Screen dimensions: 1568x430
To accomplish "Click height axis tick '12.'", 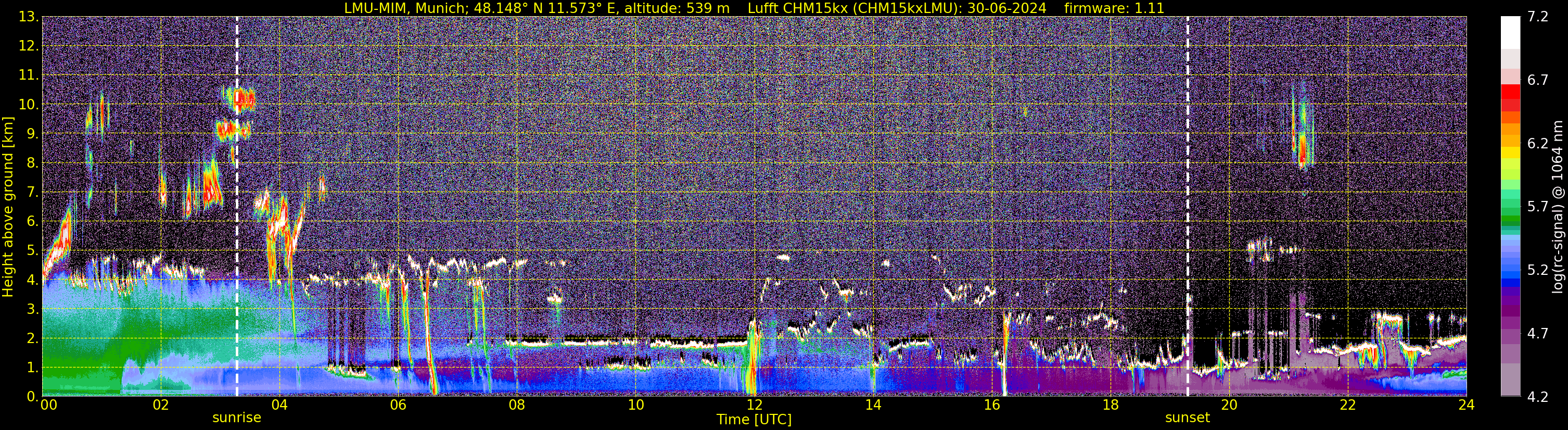I will [x=29, y=46].
